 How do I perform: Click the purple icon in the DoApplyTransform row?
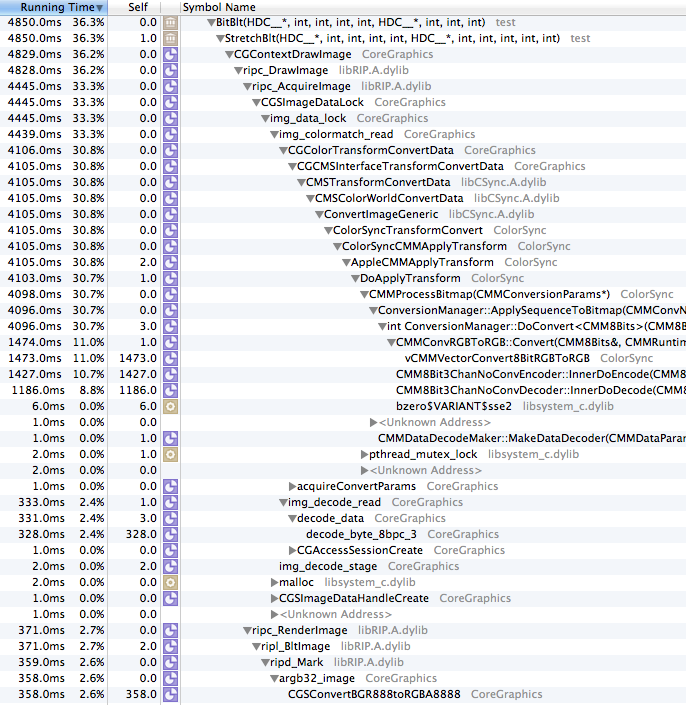pyautogui.click(x=170, y=278)
